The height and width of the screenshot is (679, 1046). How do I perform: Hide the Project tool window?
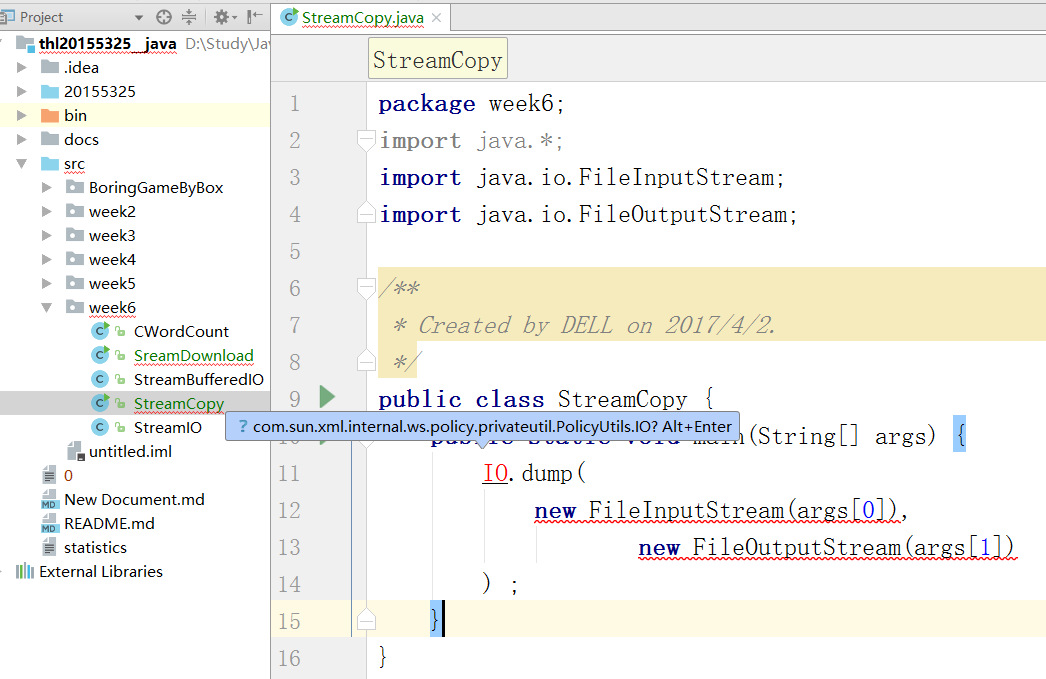[x=254, y=17]
